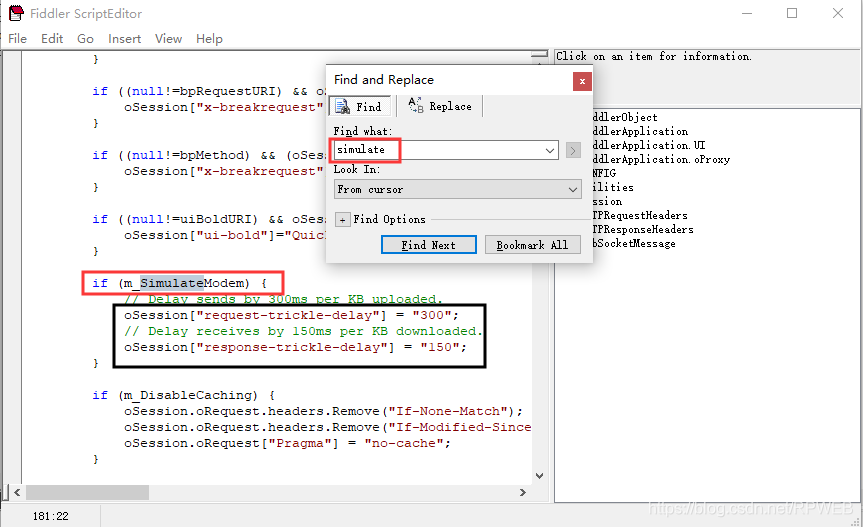The height and width of the screenshot is (527, 863).
Task: Click the Find Next button
Action: coord(428,245)
